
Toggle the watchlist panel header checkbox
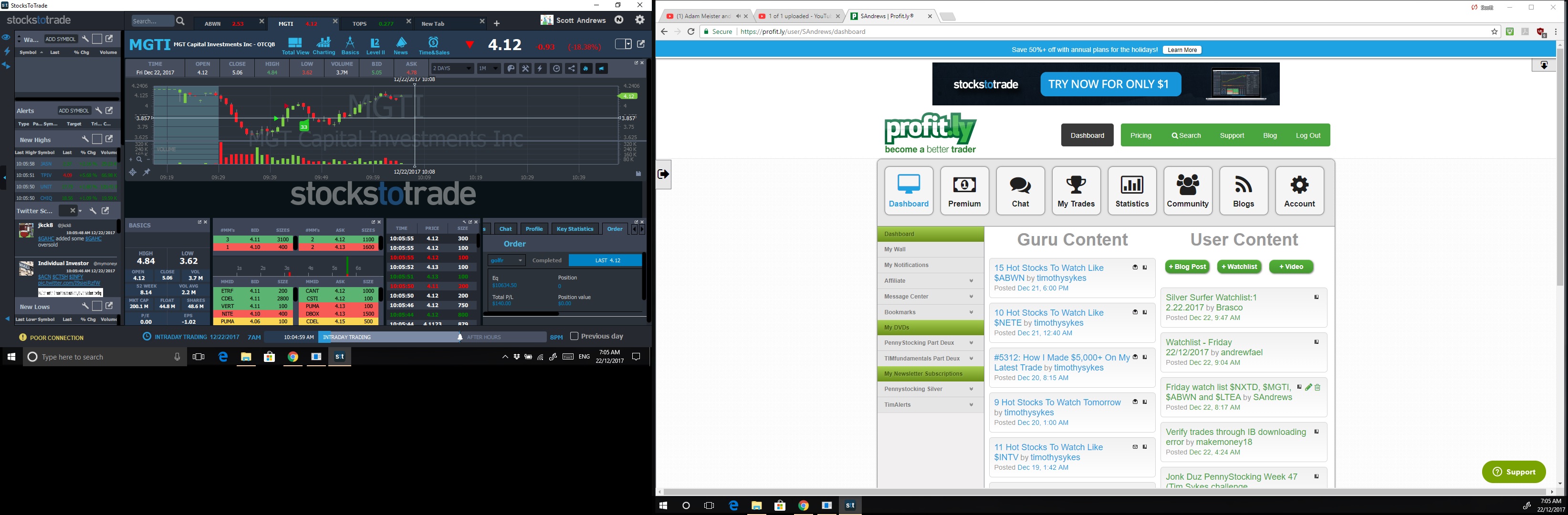pyautogui.click(x=97, y=39)
